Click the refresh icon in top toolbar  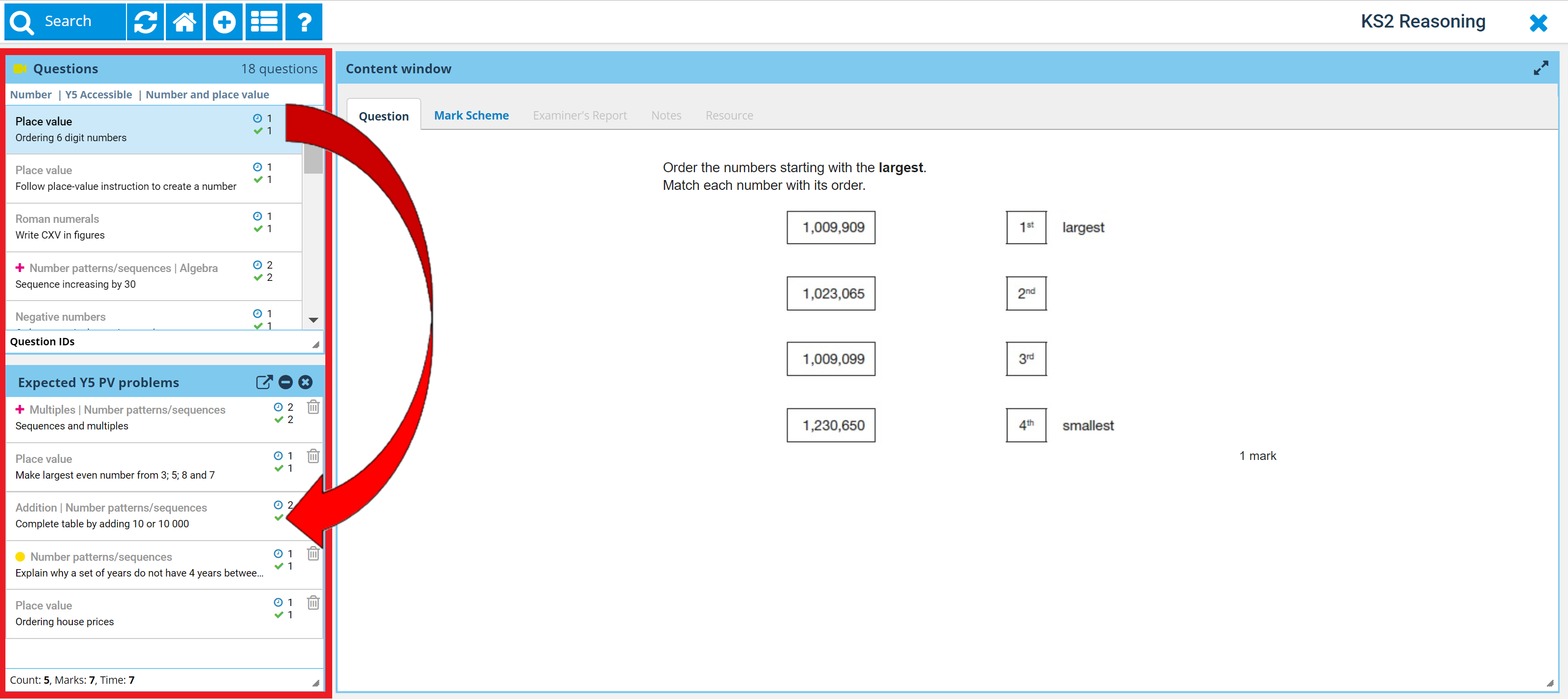145,22
